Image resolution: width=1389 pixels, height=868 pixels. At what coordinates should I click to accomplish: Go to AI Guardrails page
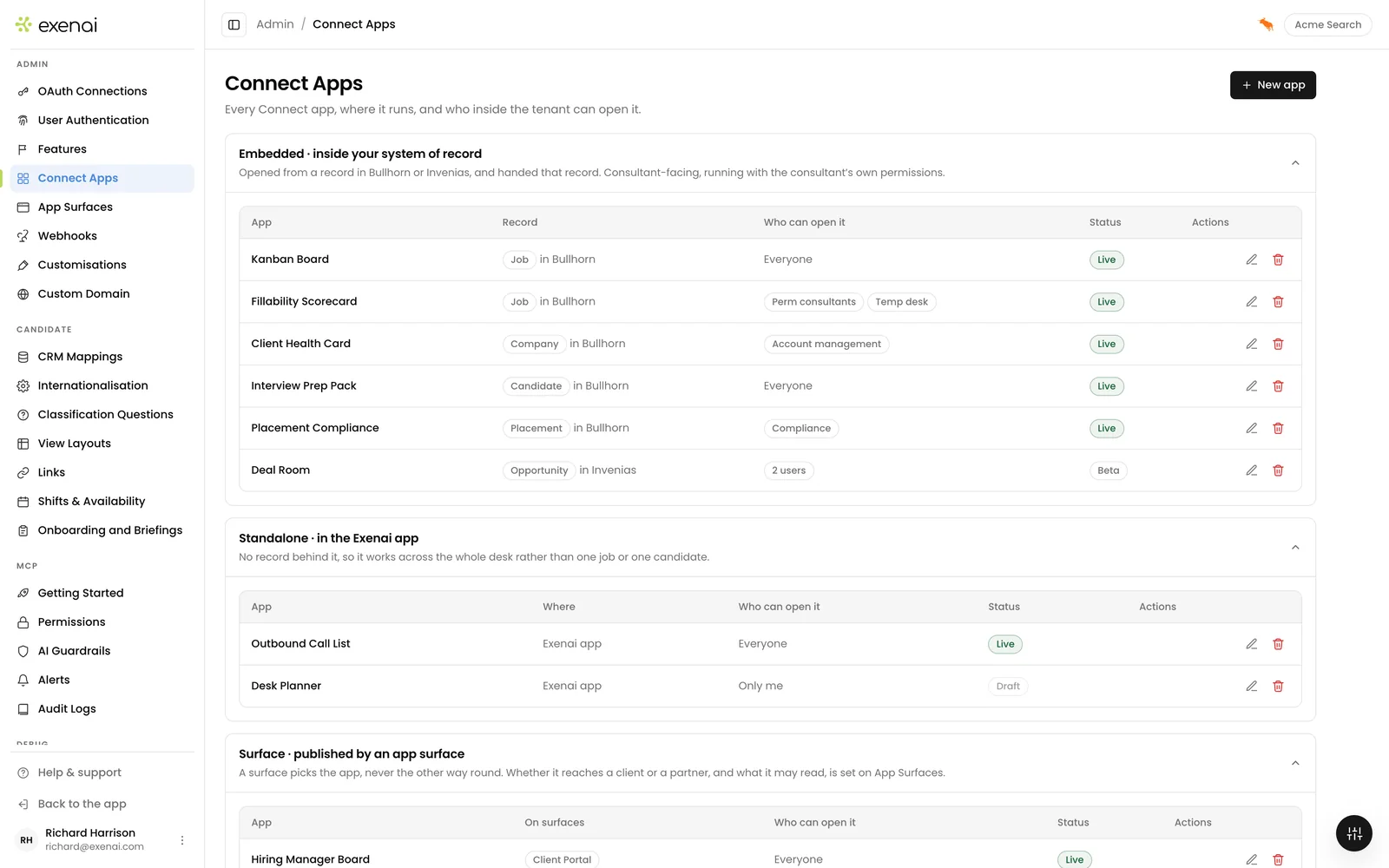pos(102,651)
